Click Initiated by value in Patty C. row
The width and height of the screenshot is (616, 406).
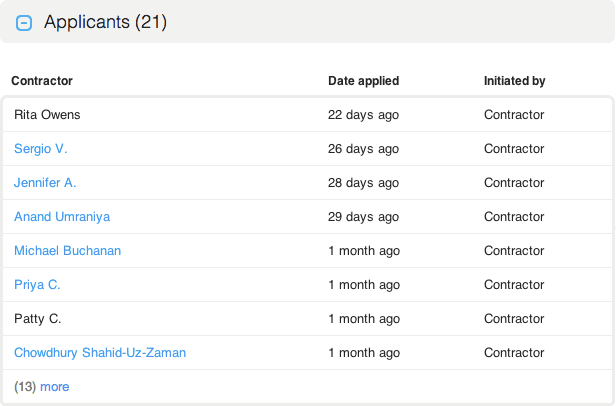pos(514,319)
